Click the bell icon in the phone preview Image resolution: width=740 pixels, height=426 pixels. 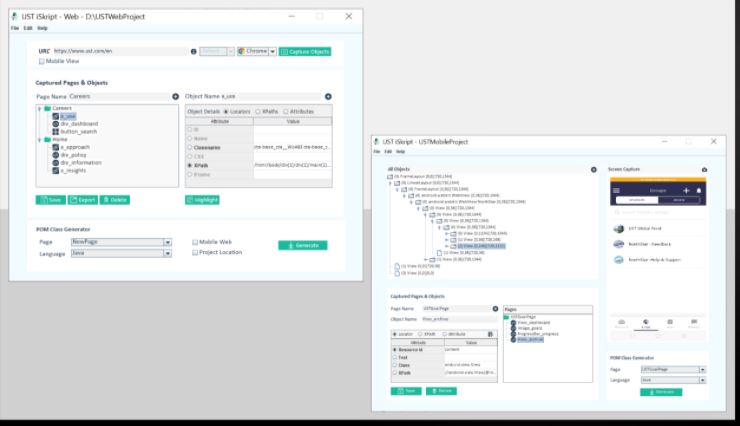(x=699, y=191)
